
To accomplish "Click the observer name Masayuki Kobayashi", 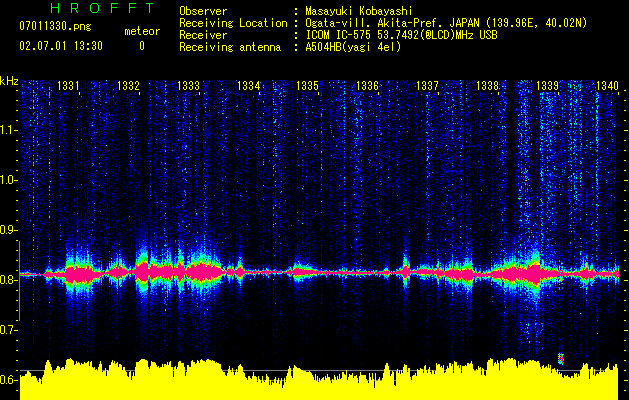I will click(x=359, y=12).
